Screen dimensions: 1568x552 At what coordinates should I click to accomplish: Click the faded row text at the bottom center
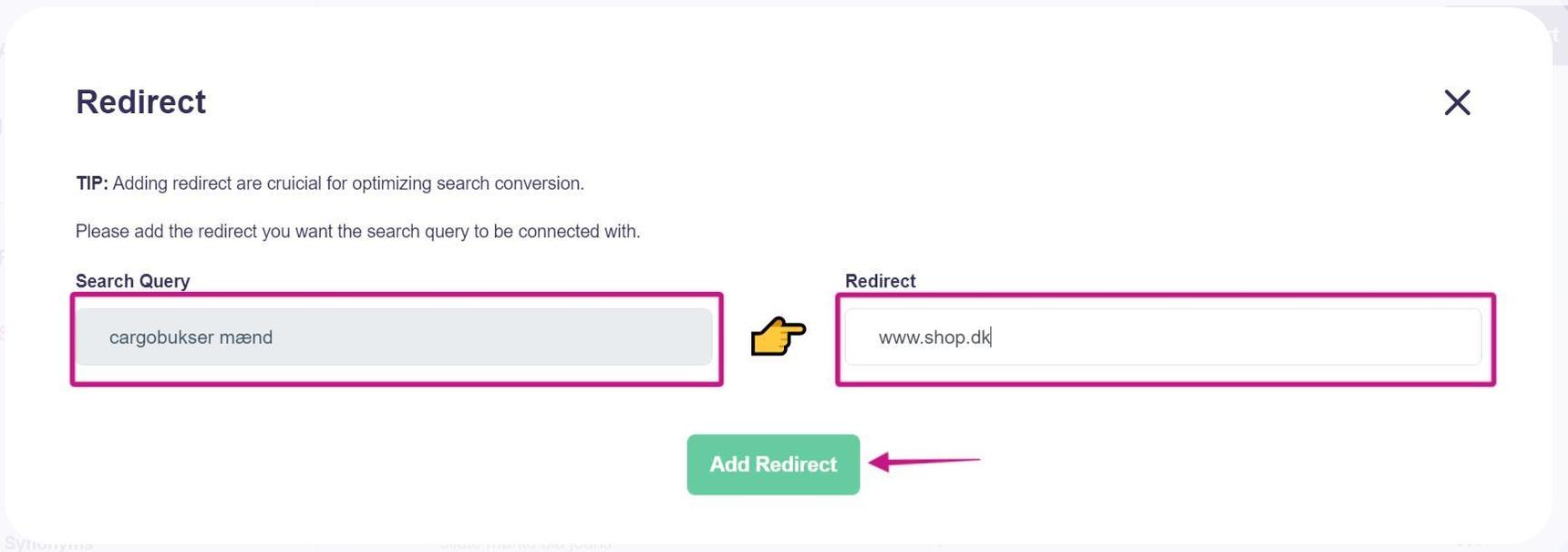(x=525, y=546)
